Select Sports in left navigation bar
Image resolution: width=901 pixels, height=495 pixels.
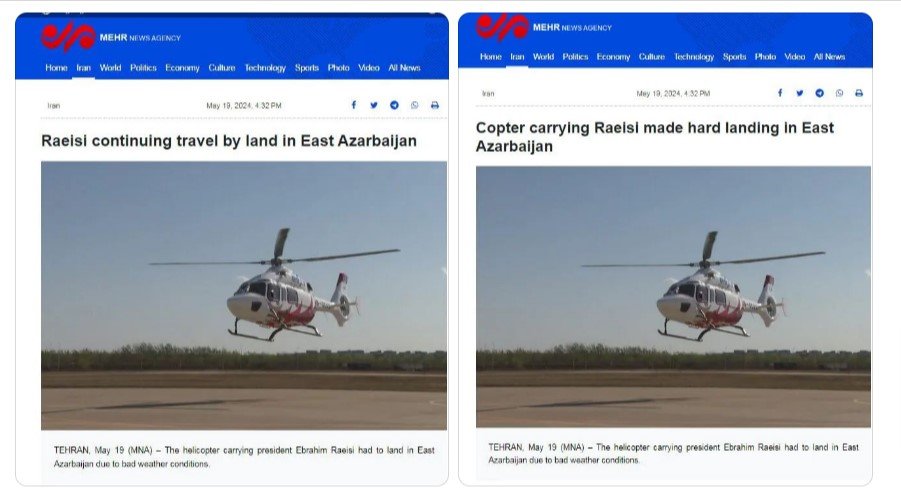coord(307,68)
